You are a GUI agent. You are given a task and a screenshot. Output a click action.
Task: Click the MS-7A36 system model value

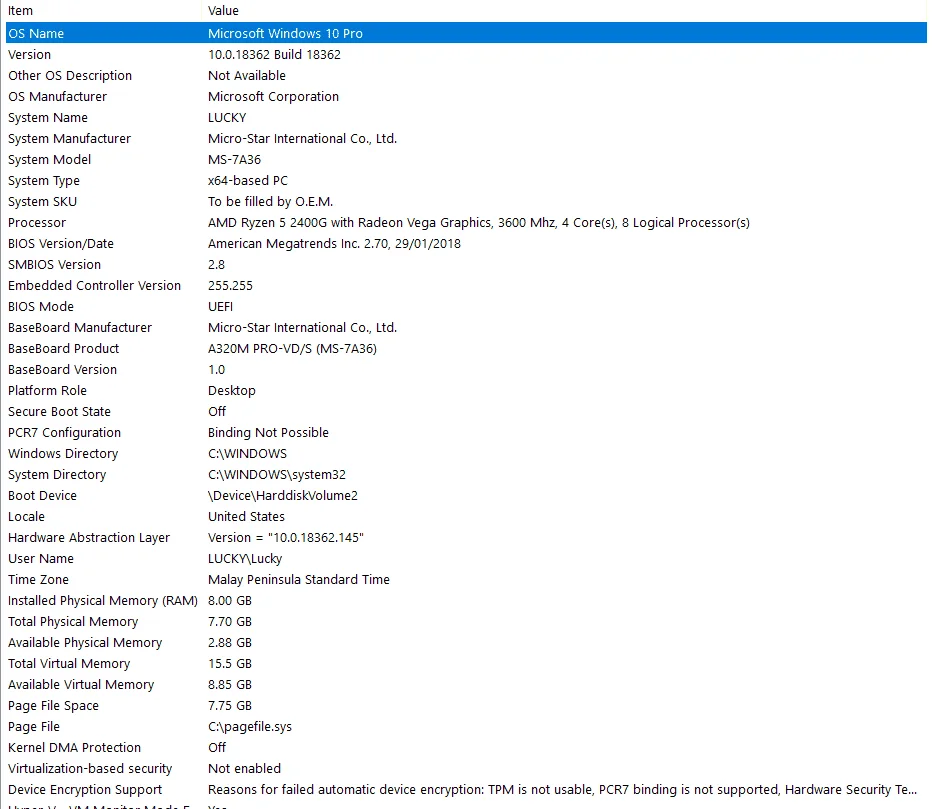(x=234, y=160)
